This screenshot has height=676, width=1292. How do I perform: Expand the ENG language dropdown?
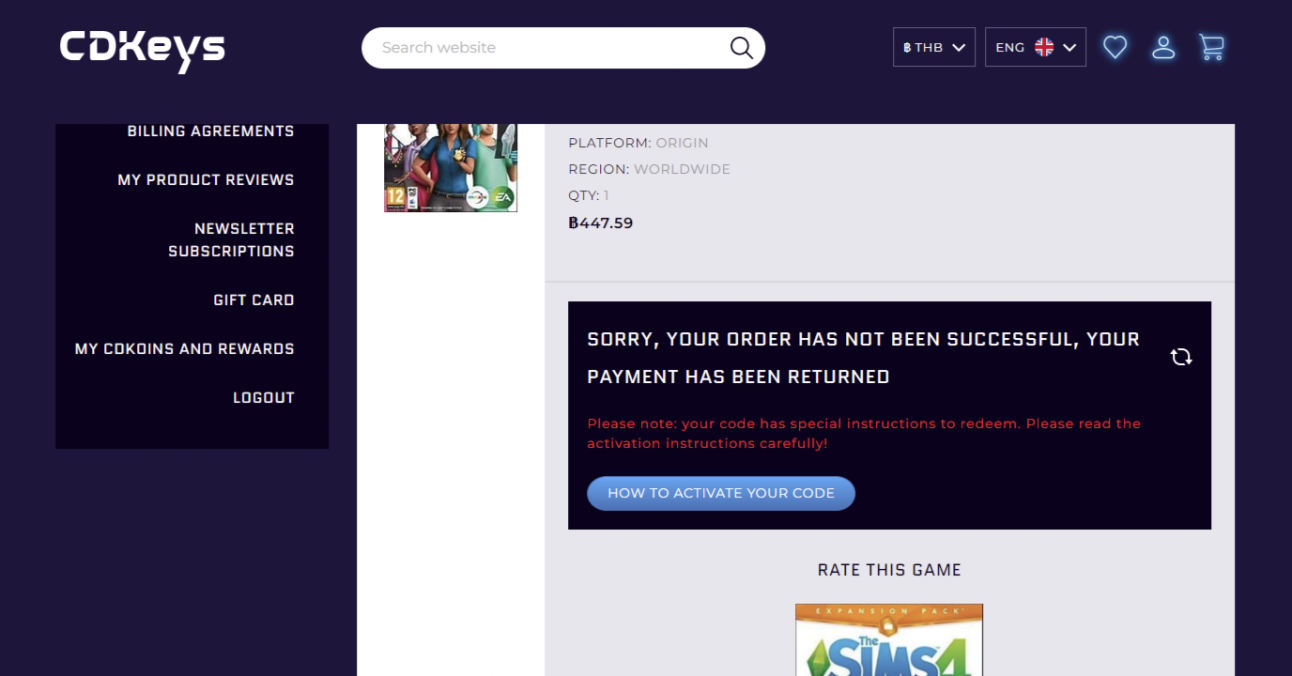pos(1035,47)
